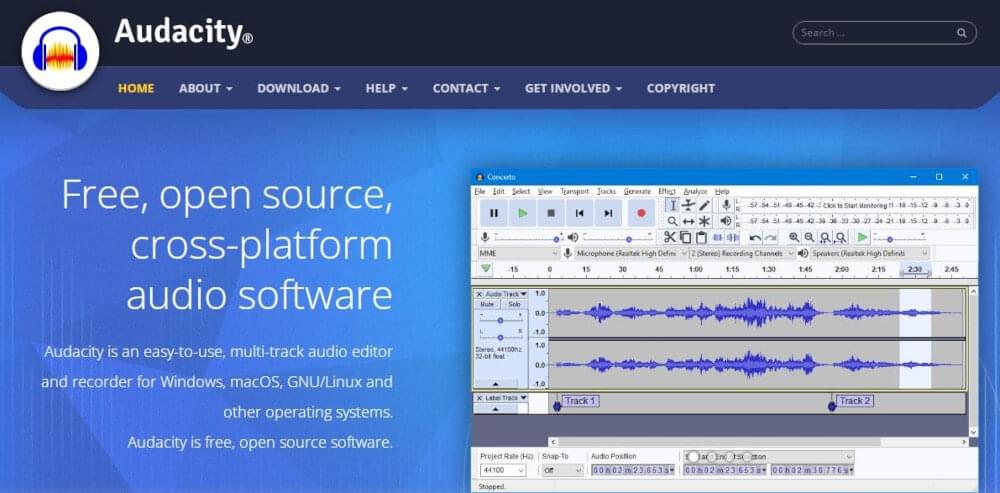This screenshot has width=1000, height=493.
Task: Open the Recording Channels dropdown
Action: tap(742, 253)
